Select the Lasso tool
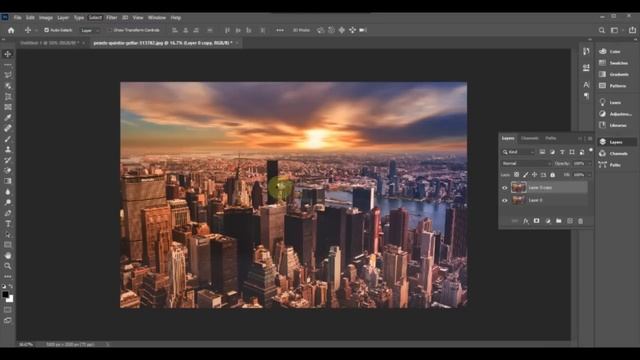The image size is (640, 360). point(8,75)
